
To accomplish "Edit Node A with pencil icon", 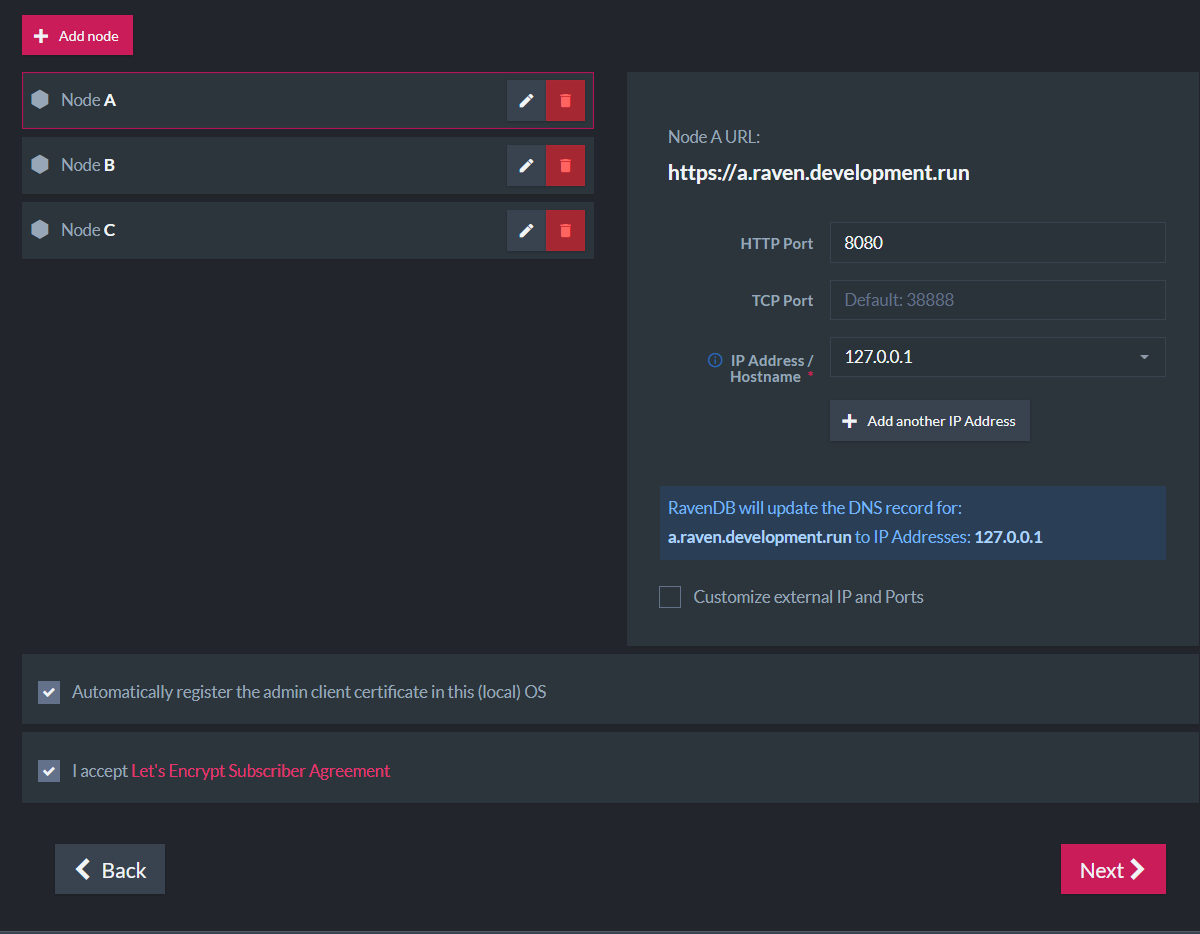I will click(x=526, y=100).
